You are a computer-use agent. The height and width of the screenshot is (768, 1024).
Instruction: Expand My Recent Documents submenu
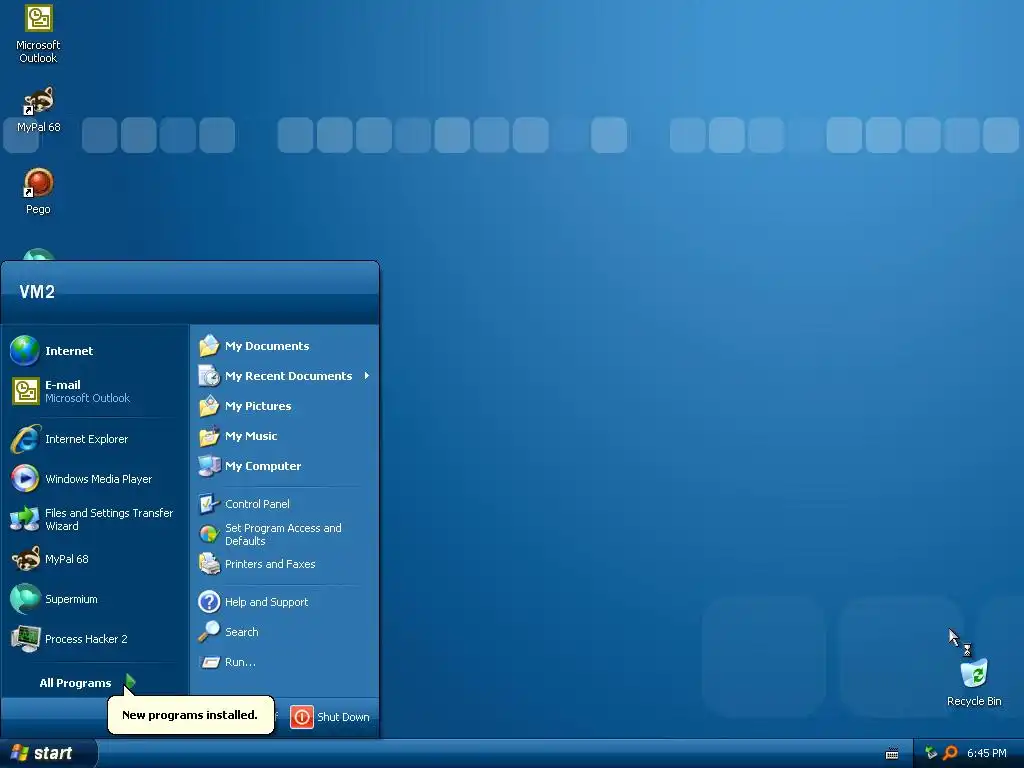[x=285, y=376]
